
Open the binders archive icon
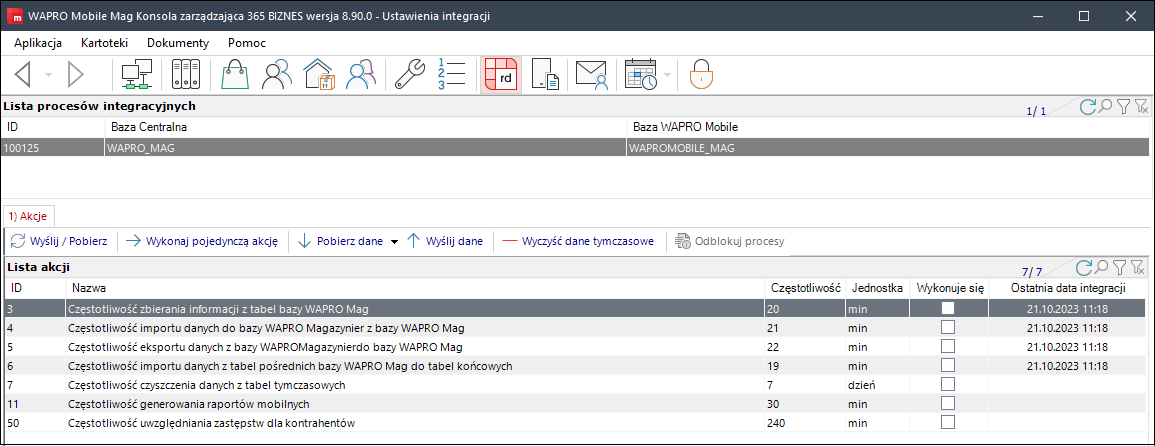tap(185, 74)
